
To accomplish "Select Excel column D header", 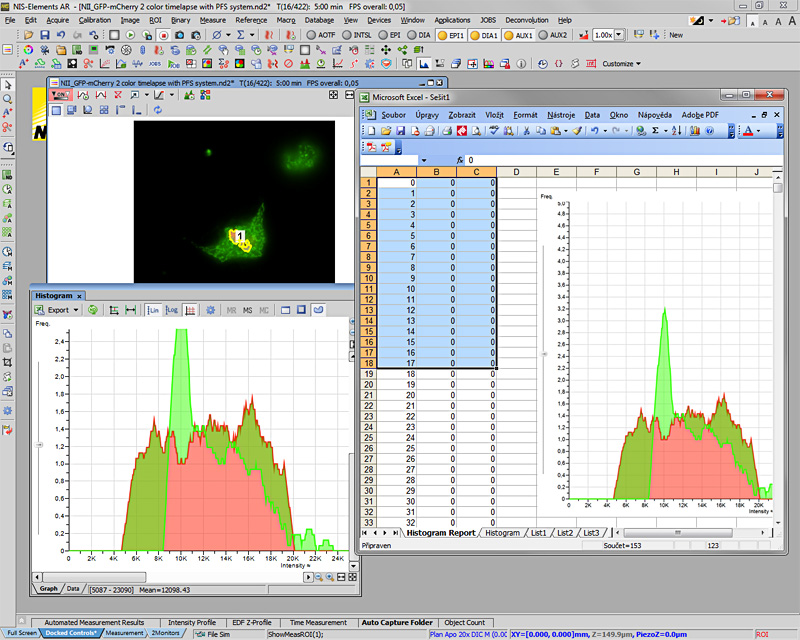I will click(516, 172).
